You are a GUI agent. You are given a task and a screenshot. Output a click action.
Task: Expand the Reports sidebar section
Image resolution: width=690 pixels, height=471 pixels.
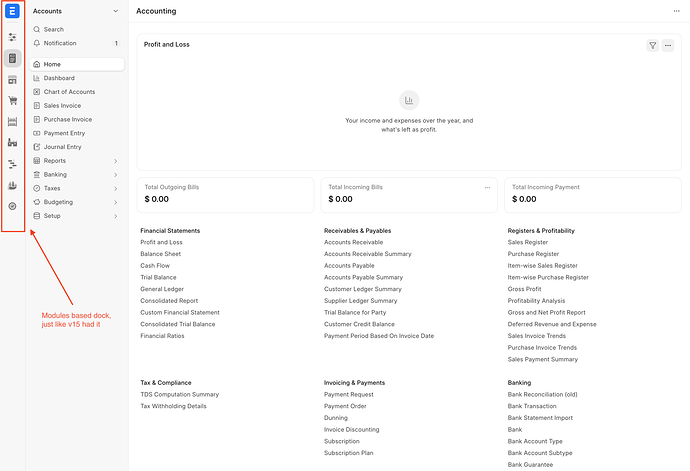77,161
